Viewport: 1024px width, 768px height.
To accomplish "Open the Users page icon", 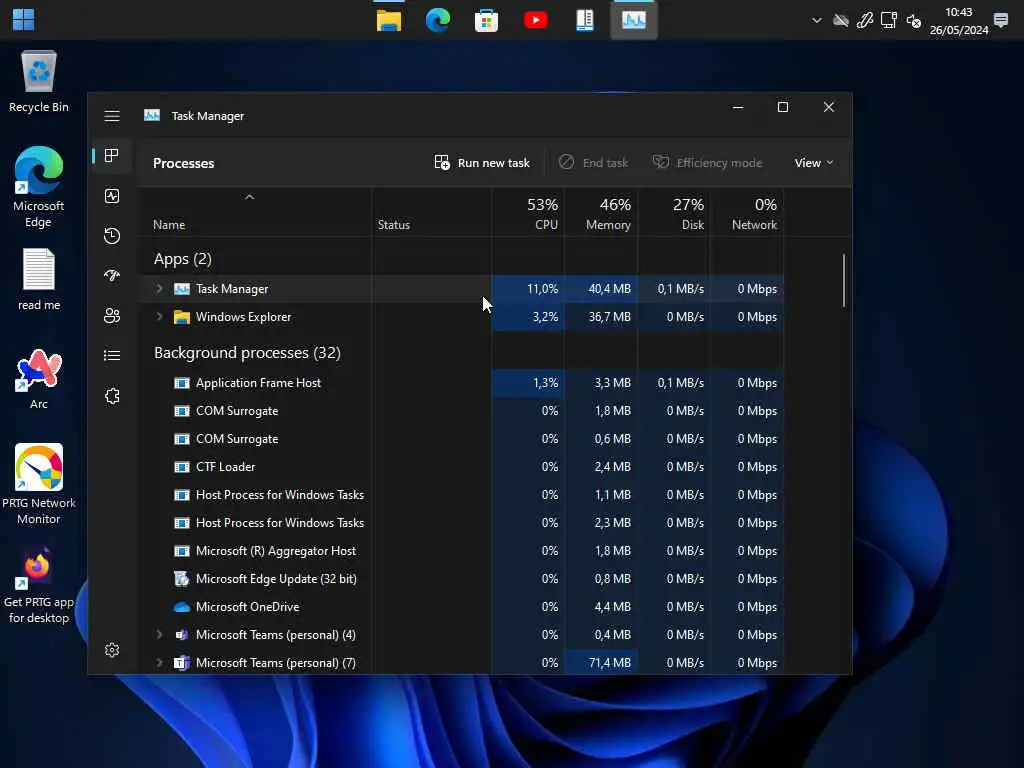I will (x=112, y=316).
